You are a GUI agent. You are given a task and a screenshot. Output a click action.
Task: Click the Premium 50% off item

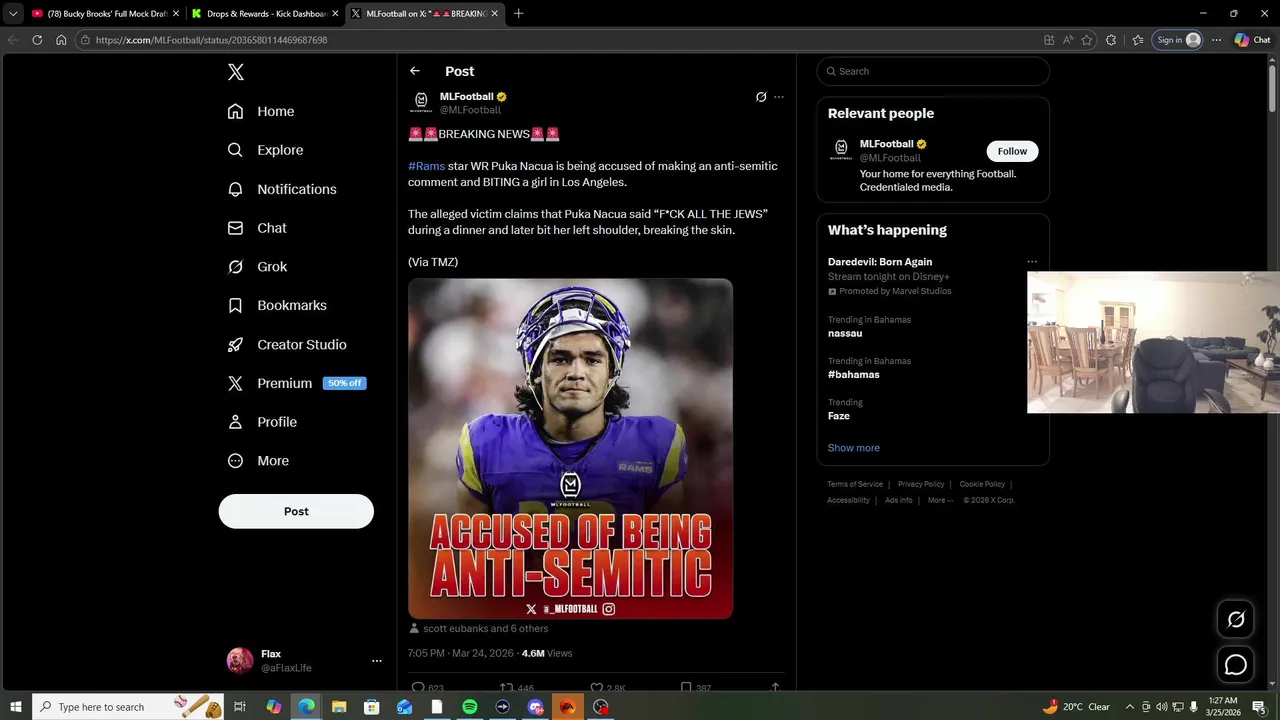coord(297,383)
